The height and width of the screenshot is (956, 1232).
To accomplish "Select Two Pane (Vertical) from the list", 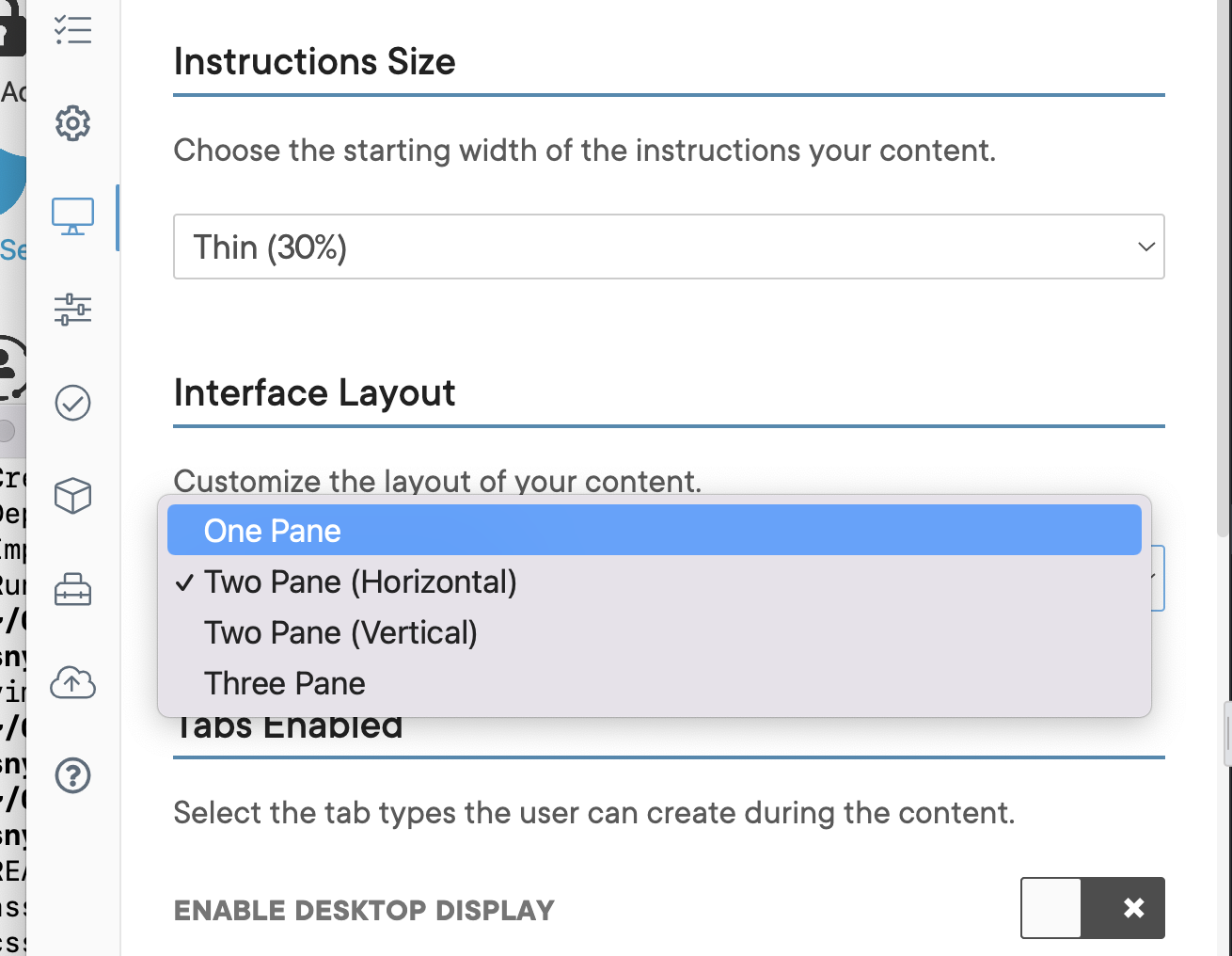I will point(340,632).
